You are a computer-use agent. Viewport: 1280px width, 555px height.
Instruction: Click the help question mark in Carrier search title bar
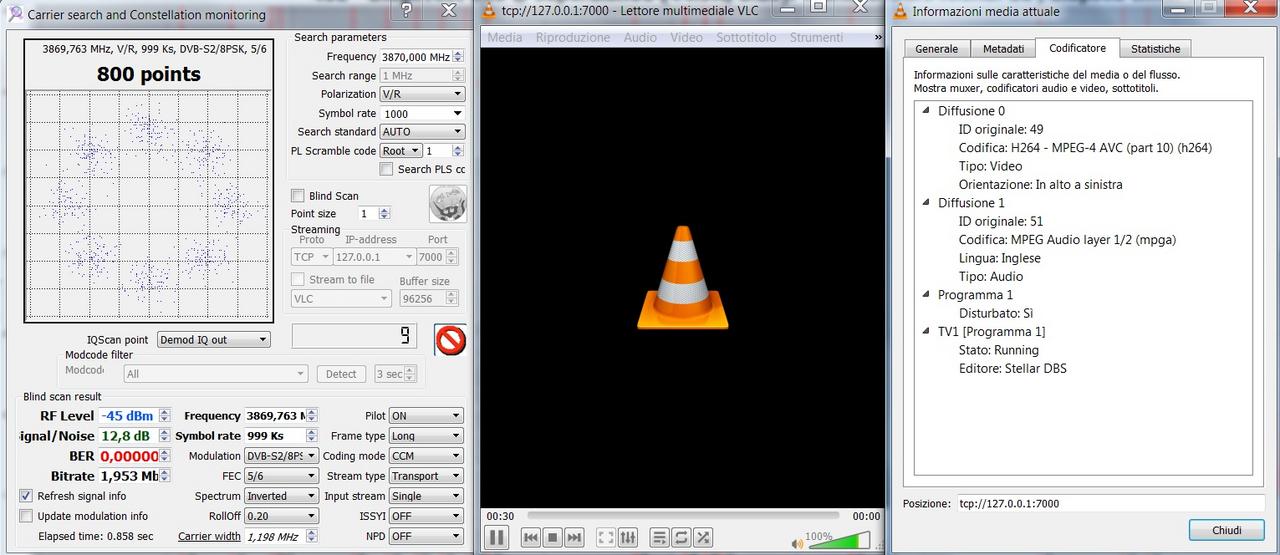[406, 10]
